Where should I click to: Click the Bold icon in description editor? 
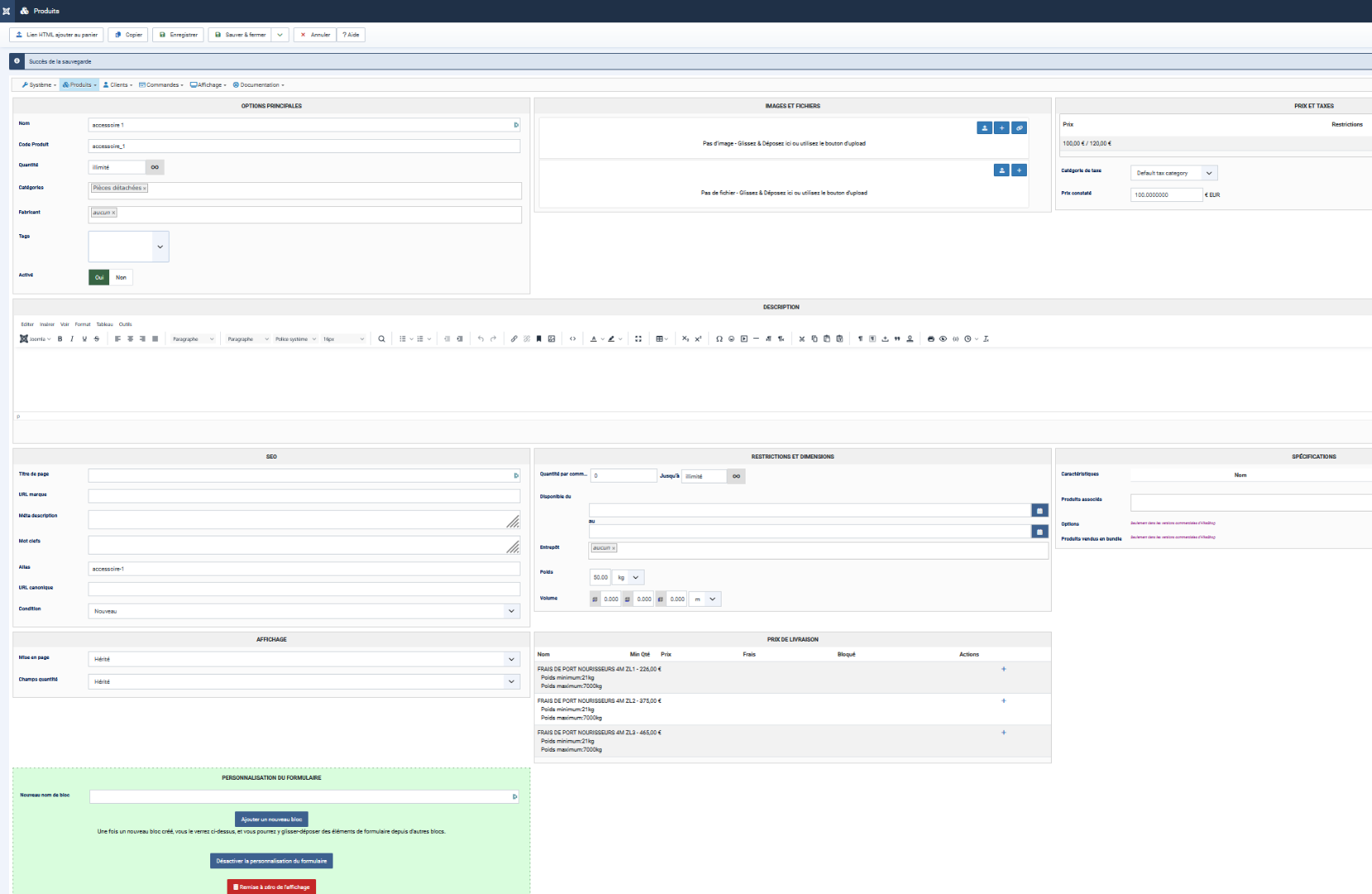tap(60, 339)
